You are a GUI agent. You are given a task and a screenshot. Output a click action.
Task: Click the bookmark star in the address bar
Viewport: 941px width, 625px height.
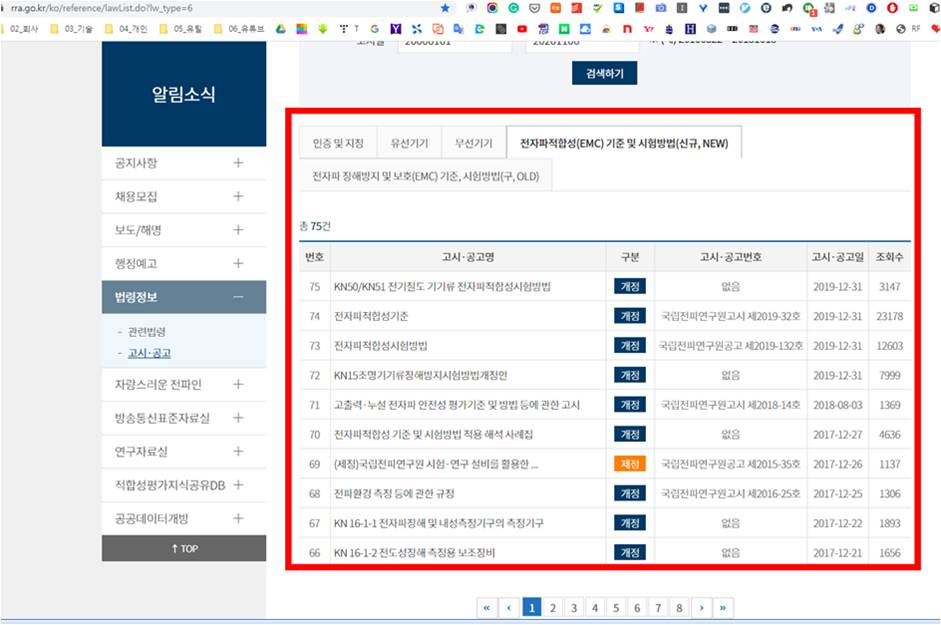[445, 8]
